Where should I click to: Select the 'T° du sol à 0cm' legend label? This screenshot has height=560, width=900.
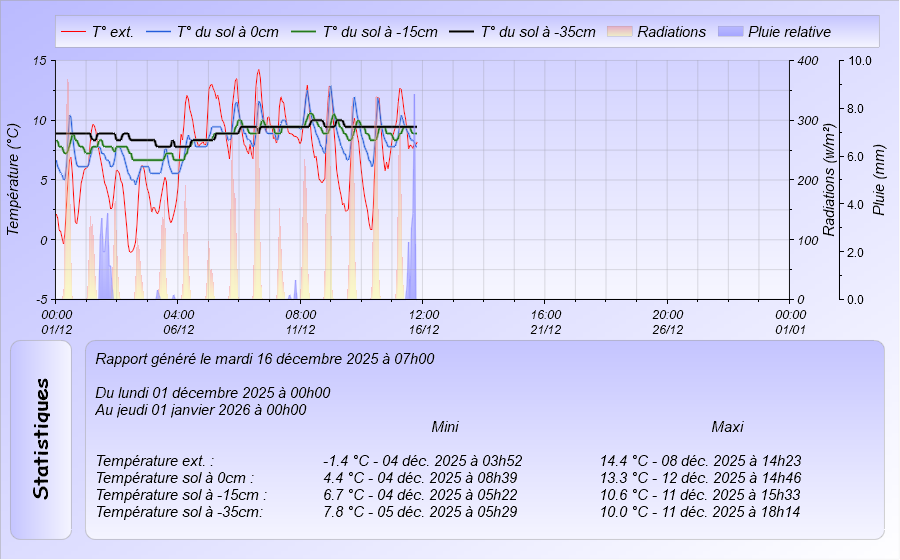point(227,32)
